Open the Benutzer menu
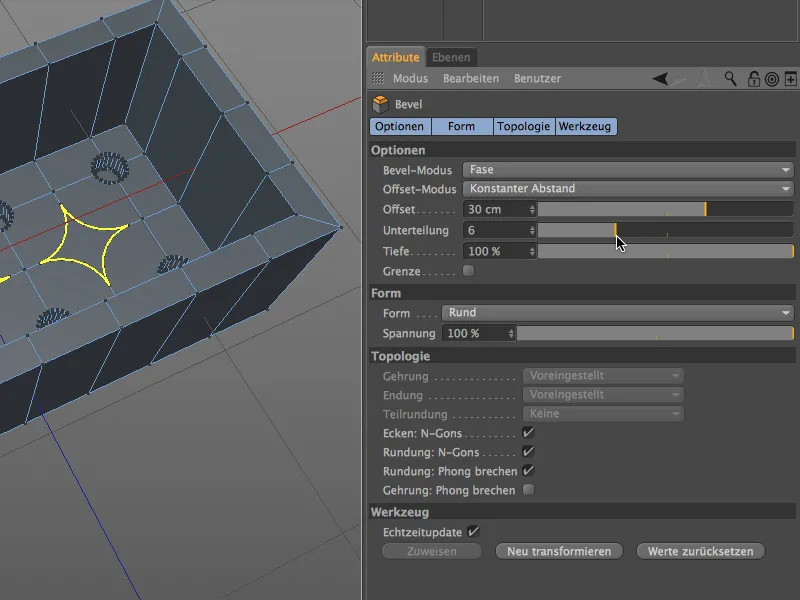 pyautogui.click(x=537, y=79)
